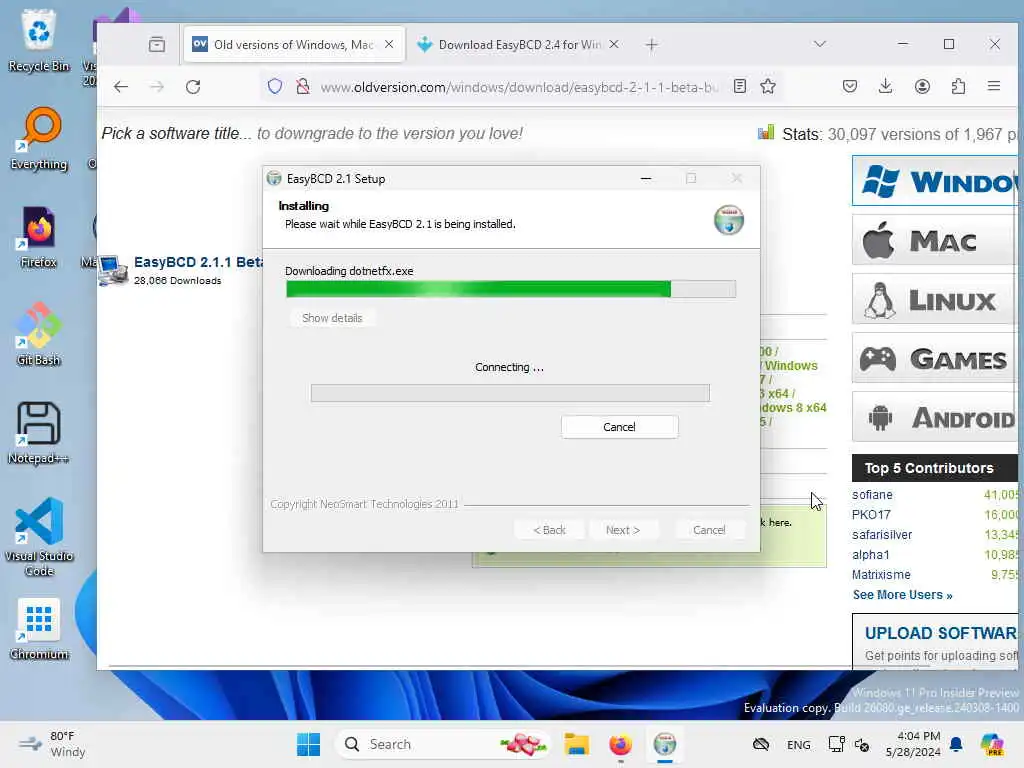Click the Stats bar chart icon
This screenshot has width=1024, height=768.
pos(766,133)
